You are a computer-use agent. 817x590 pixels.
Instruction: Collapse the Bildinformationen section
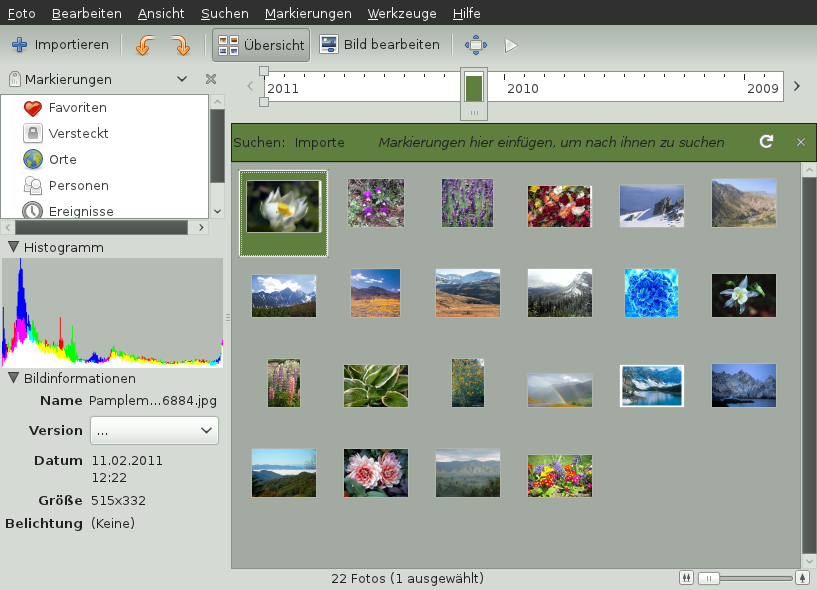coord(13,379)
